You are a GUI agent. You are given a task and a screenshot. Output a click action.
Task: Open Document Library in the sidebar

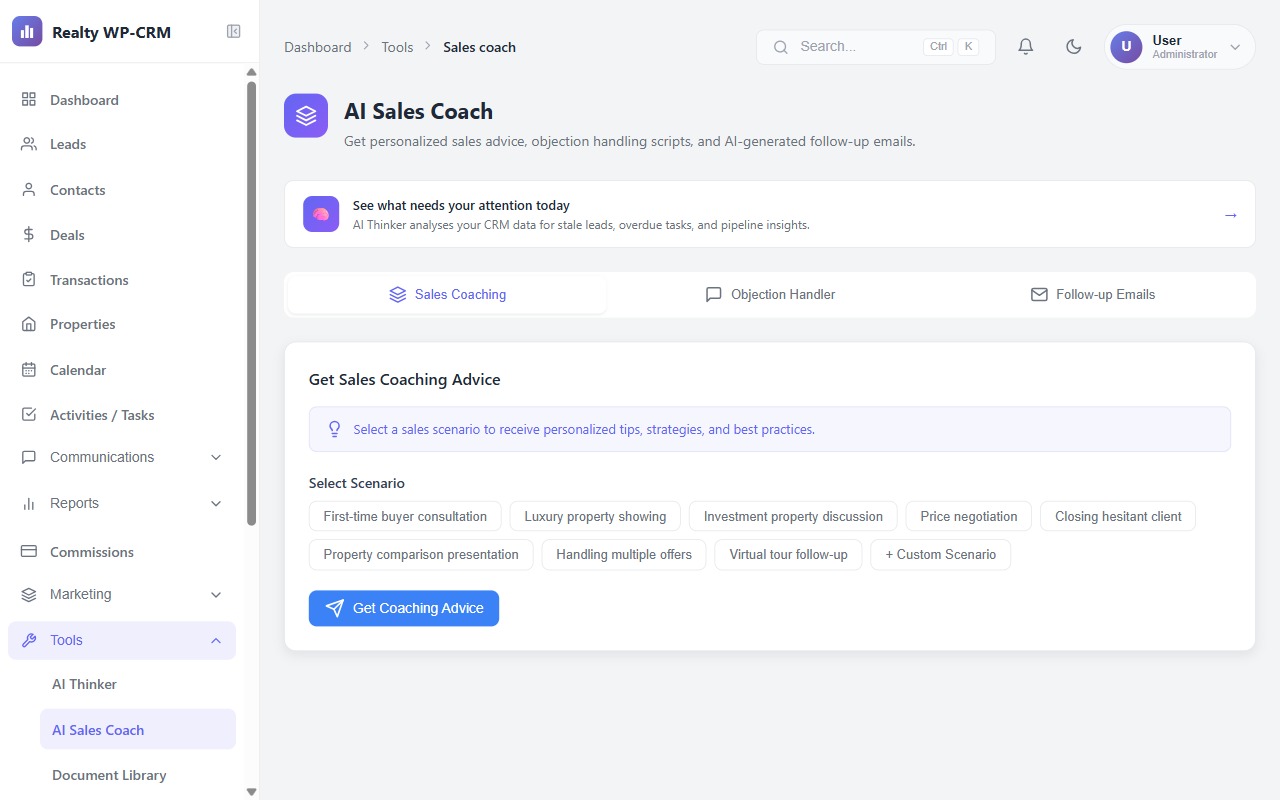[138, 775]
